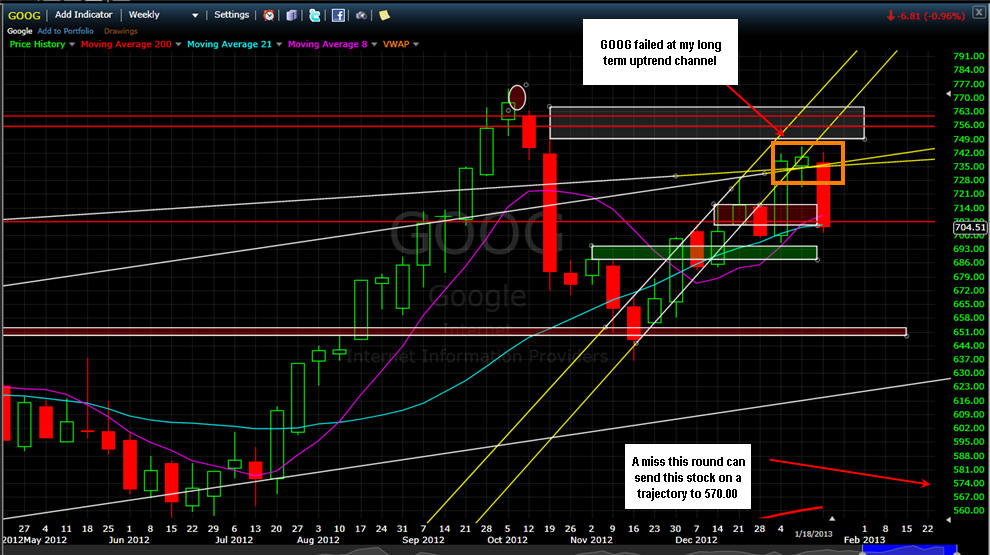Share chart via the Facebook icon

tap(338, 15)
